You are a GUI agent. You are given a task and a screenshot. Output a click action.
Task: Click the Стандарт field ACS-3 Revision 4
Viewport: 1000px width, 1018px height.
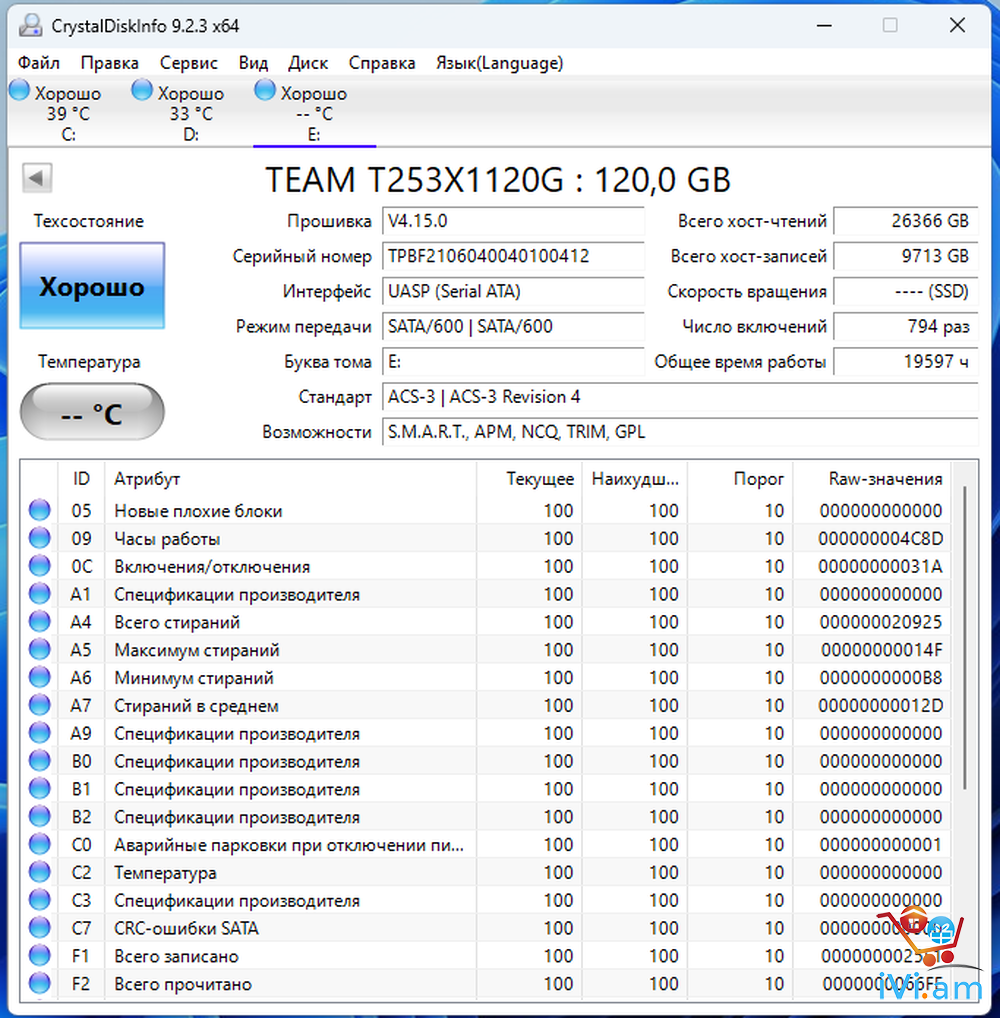pyautogui.click(x=680, y=397)
